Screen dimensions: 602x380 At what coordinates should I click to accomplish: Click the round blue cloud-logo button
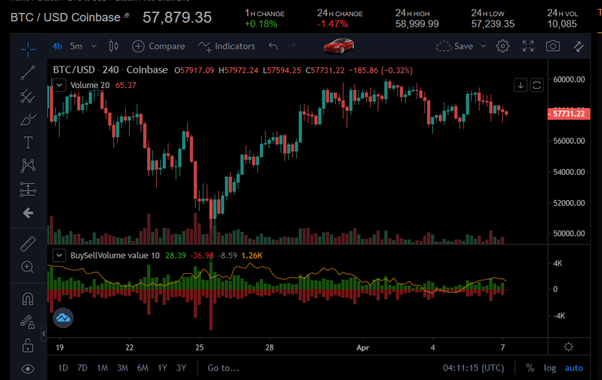tap(63, 318)
